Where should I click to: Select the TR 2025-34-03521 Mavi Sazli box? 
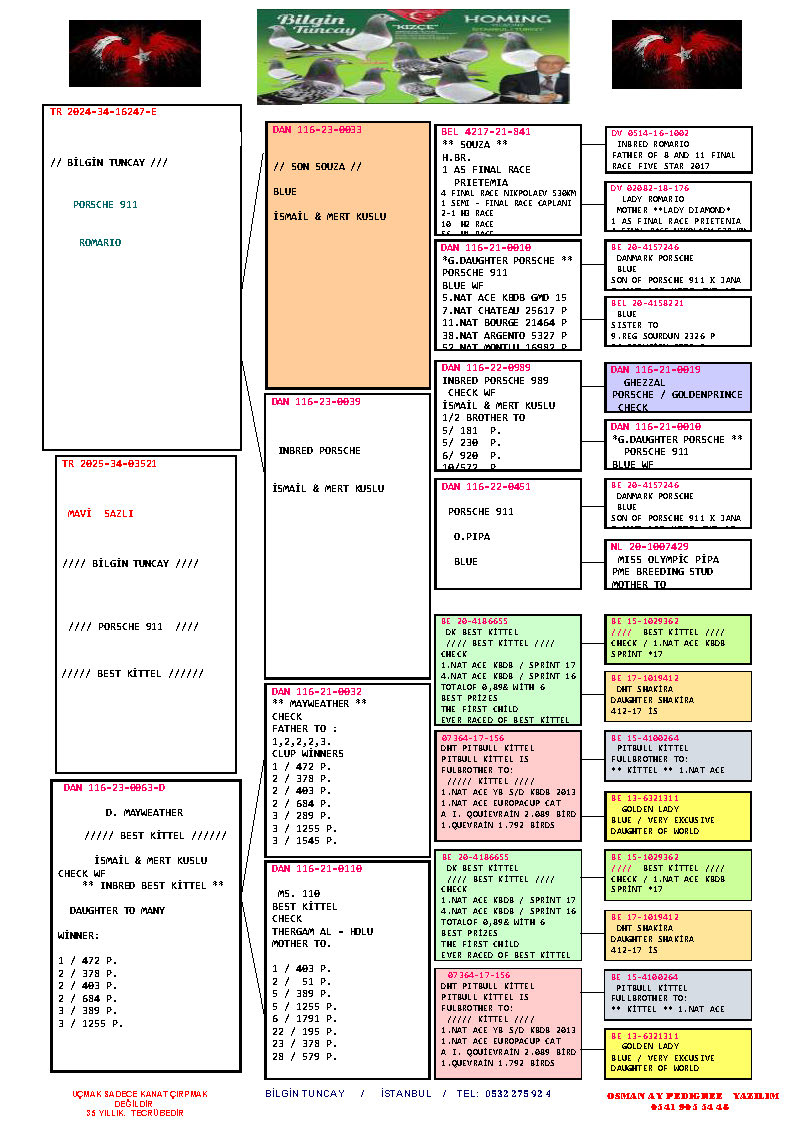pyautogui.click(x=145, y=614)
